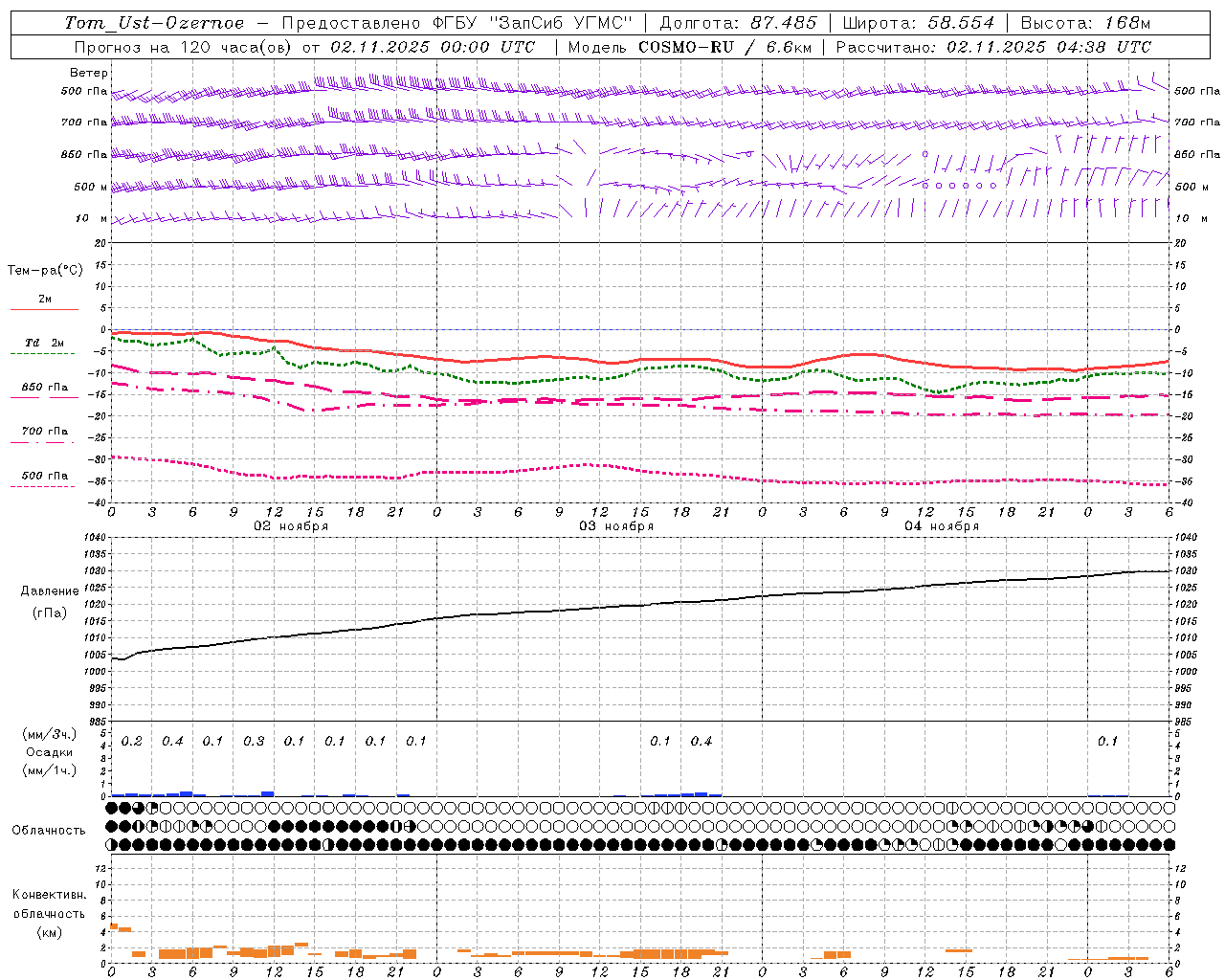Image resolution: width=1225 pixels, height=980 pixels.
Task: Click the "Тем-ра(°C)" temperature label
Action: tap(45, 271)
